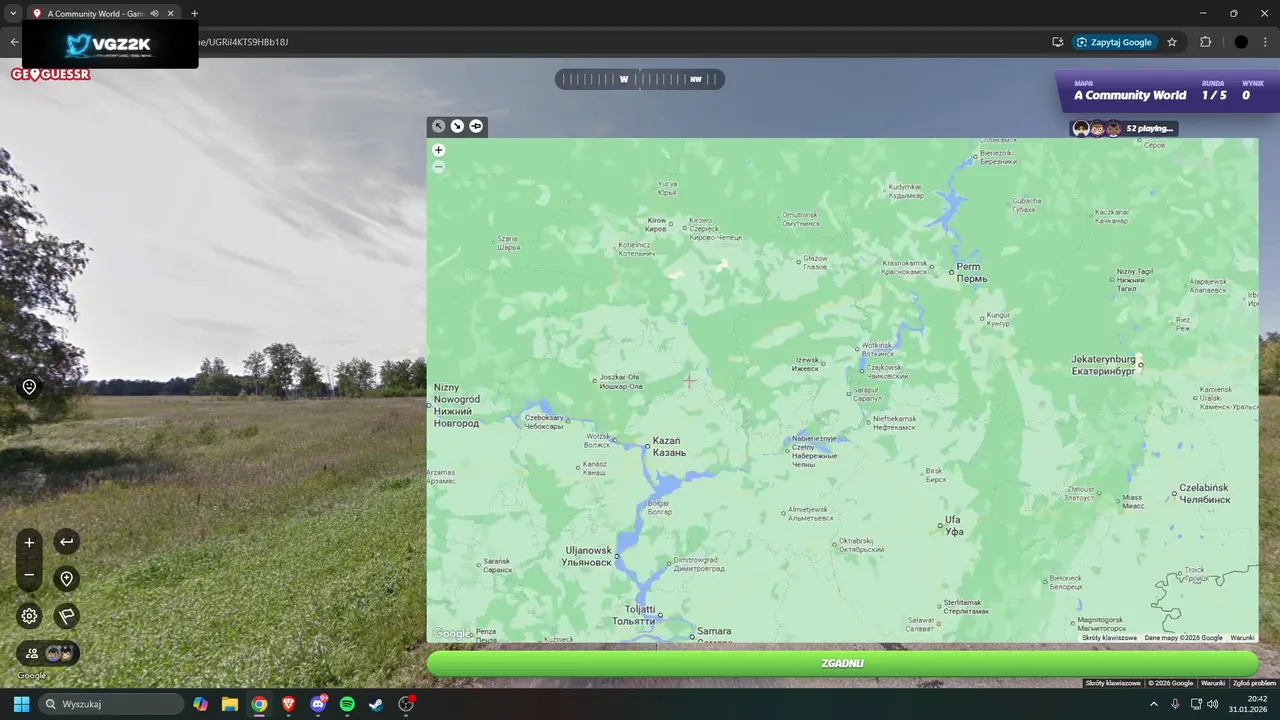The height and width of the screenshot is (720, 1280).
Task: Close the A Community World tab
Action: 170,13
